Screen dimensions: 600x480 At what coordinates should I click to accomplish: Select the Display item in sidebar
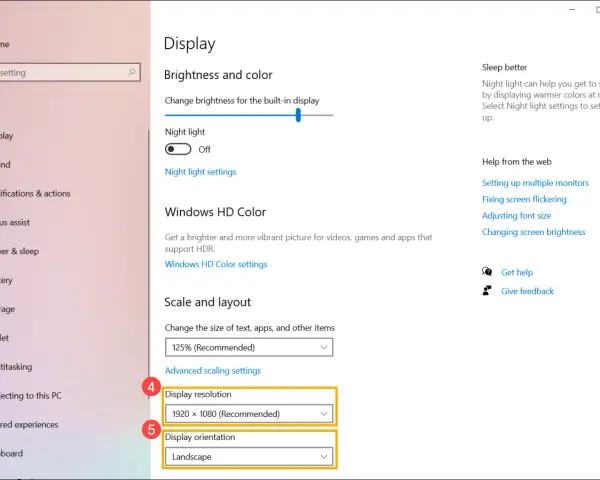click(x=7, y=136)
